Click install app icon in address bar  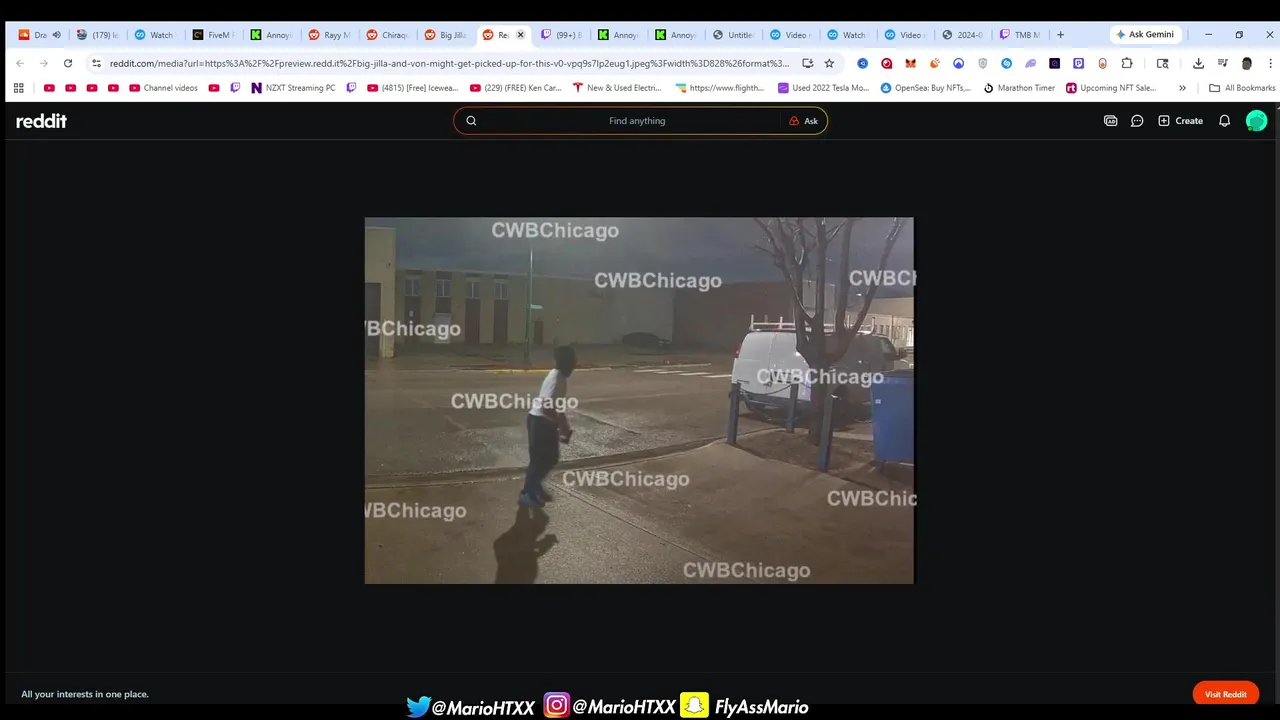(x=807, y=63)
